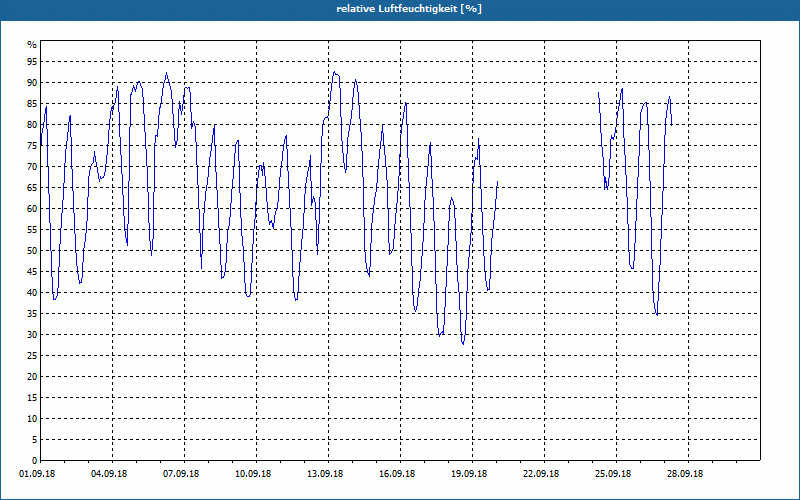The width and height of the screenshot is (800, 500).
Task: Click the 10 value on the y-axis
Action: [32, 419]
